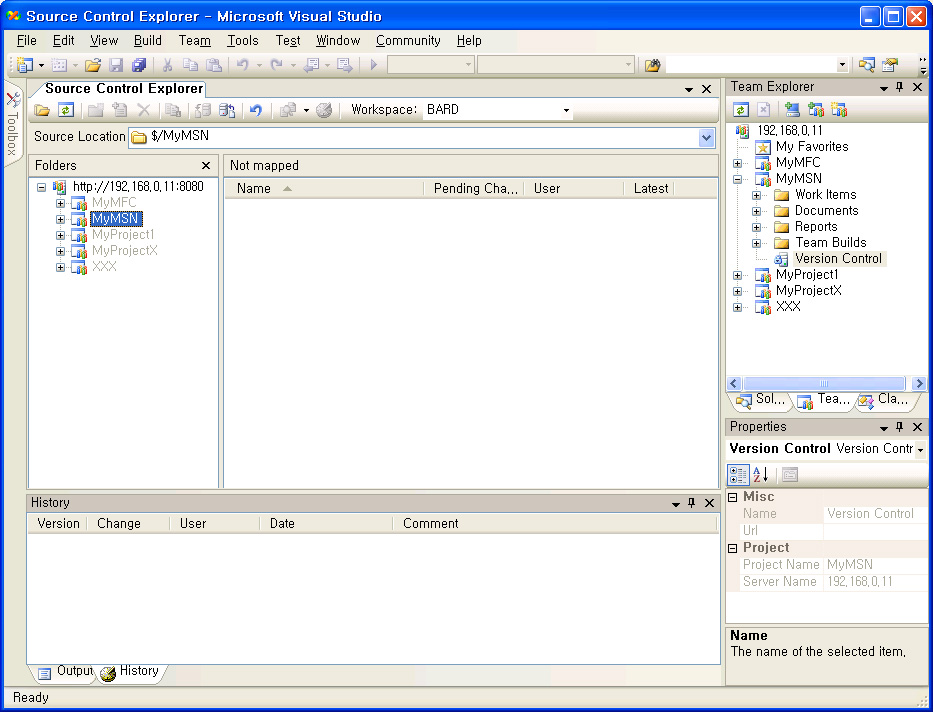Click Connect to Team Foundation Server icon

[792, 109]
